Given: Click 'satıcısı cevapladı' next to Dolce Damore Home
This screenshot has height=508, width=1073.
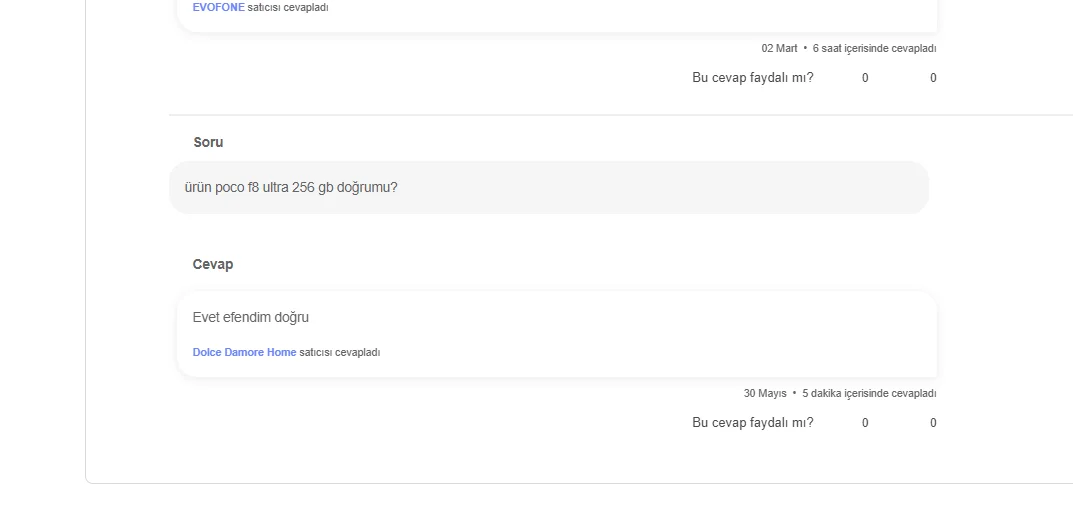Looking at the screenshot, I should point(339,352).
